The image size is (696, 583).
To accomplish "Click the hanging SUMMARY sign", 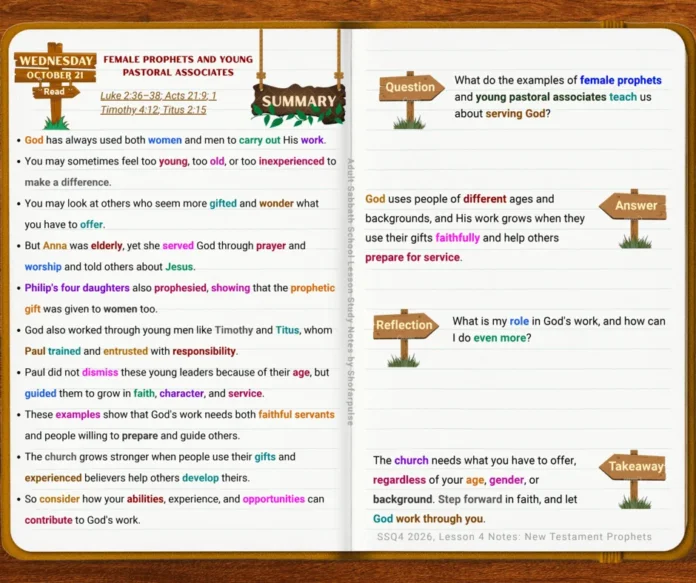I will coord(298,102).
